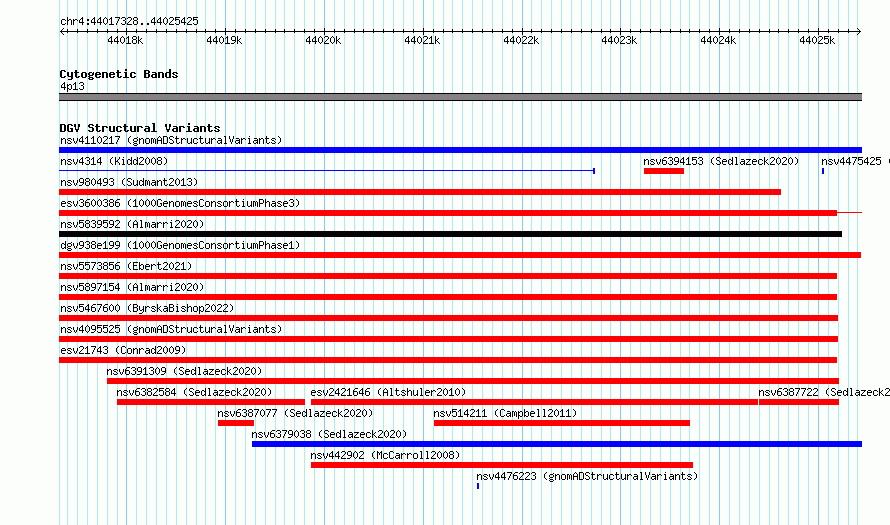Click the esv2421646 red variant bar
Viewport: 890px width, 525px height.
pos(534,402)
